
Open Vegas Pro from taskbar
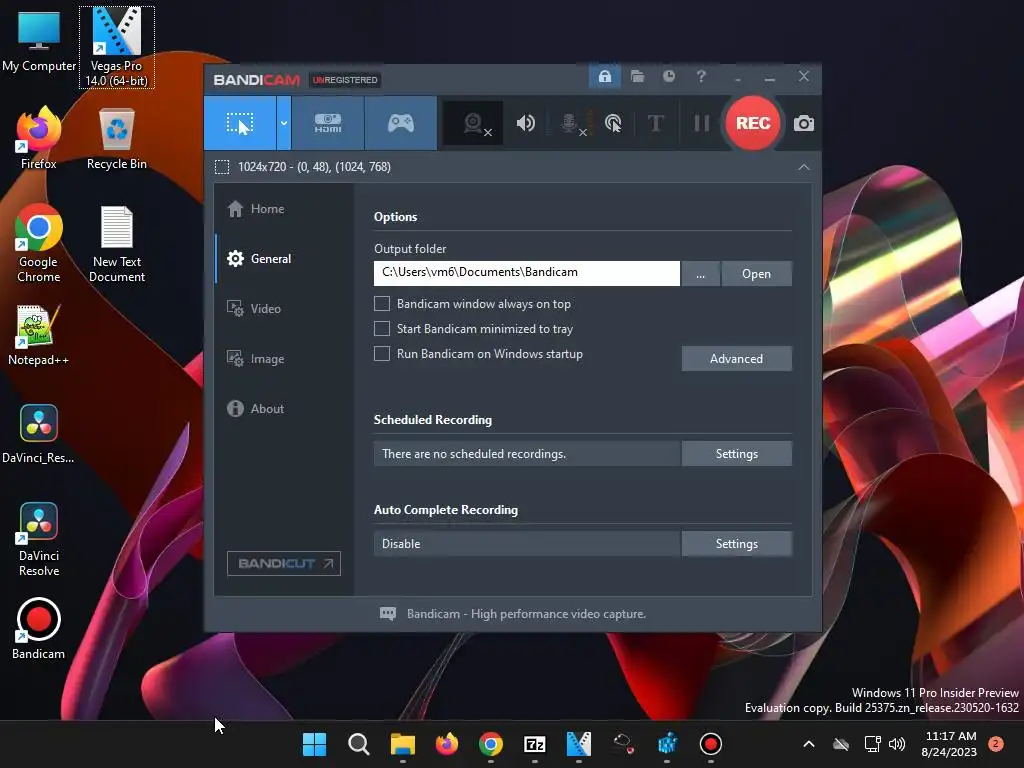pos(579,744)
